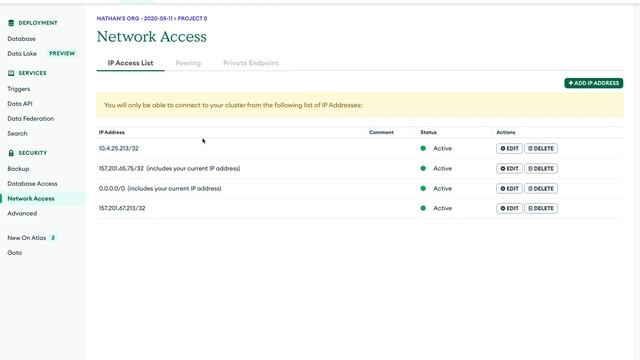Open New On Atlas

pyautogui.click(x=27, y=238)
